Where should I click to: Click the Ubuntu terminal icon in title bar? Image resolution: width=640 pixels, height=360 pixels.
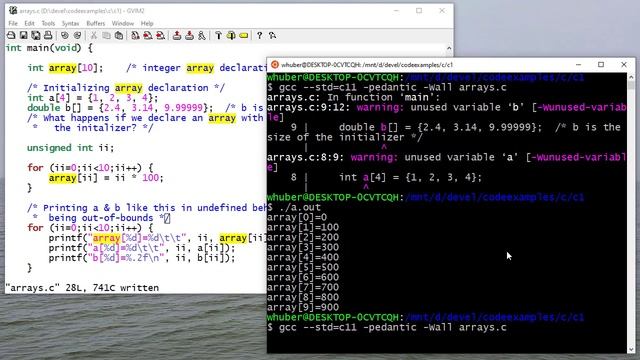pyautogui.click(x=275, y=64)
